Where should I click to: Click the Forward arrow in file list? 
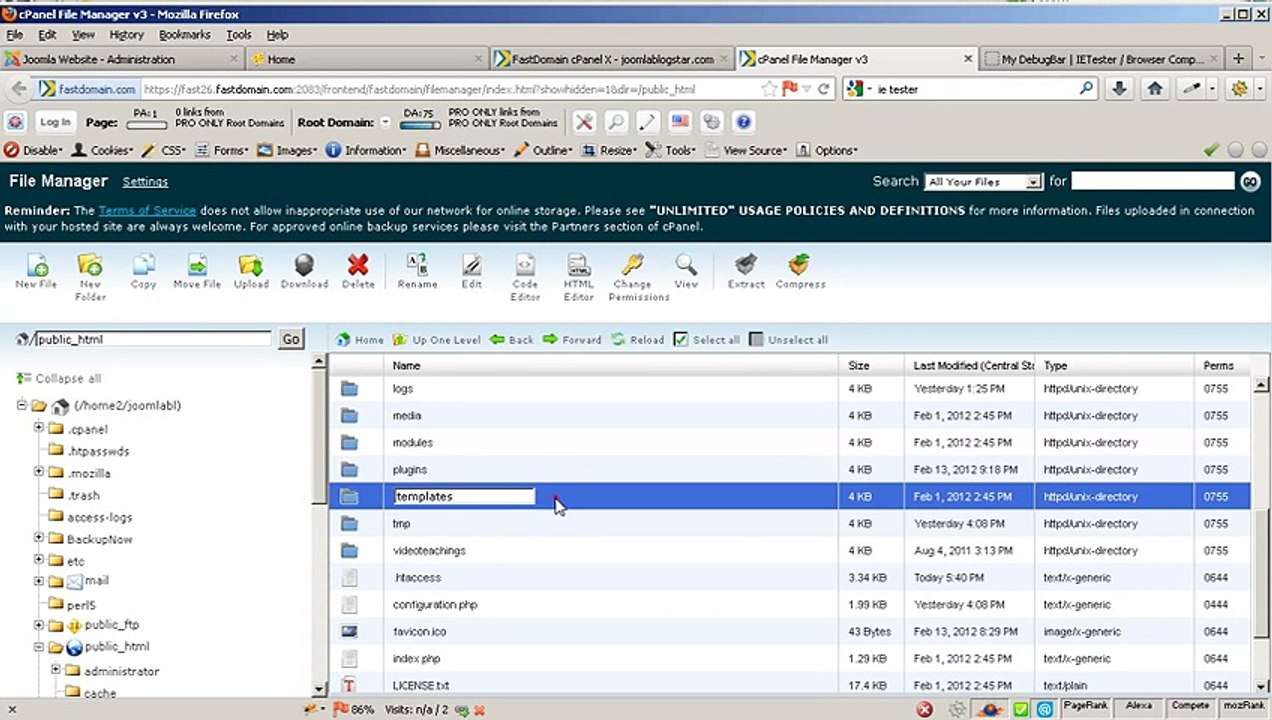550,340
